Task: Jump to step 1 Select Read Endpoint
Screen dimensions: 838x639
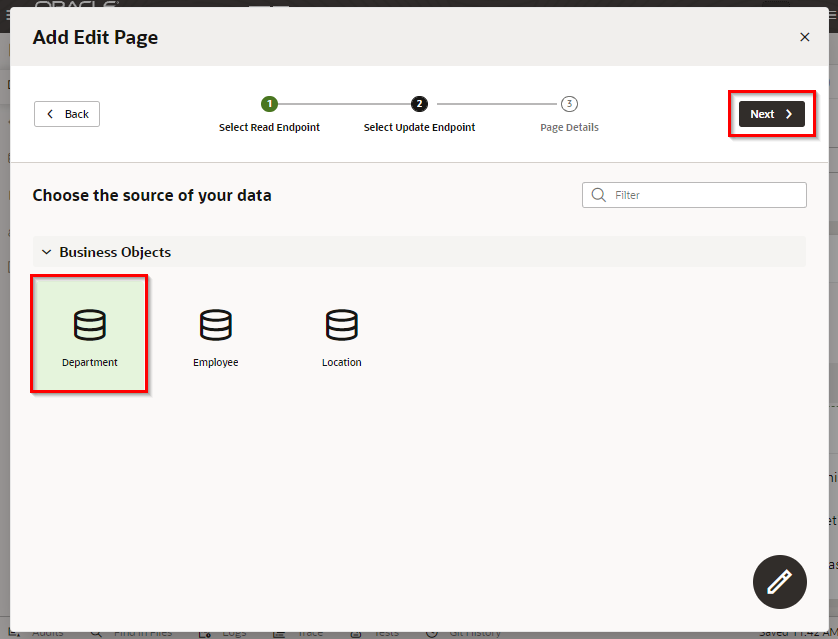Action: pyautogui.click(x=269, y=104)
